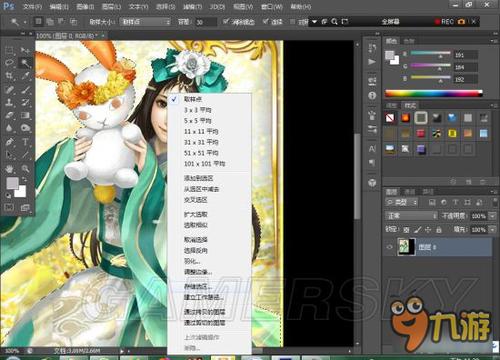
Task: Open the recorder dropdown arrow
Action: click(314, 22)
